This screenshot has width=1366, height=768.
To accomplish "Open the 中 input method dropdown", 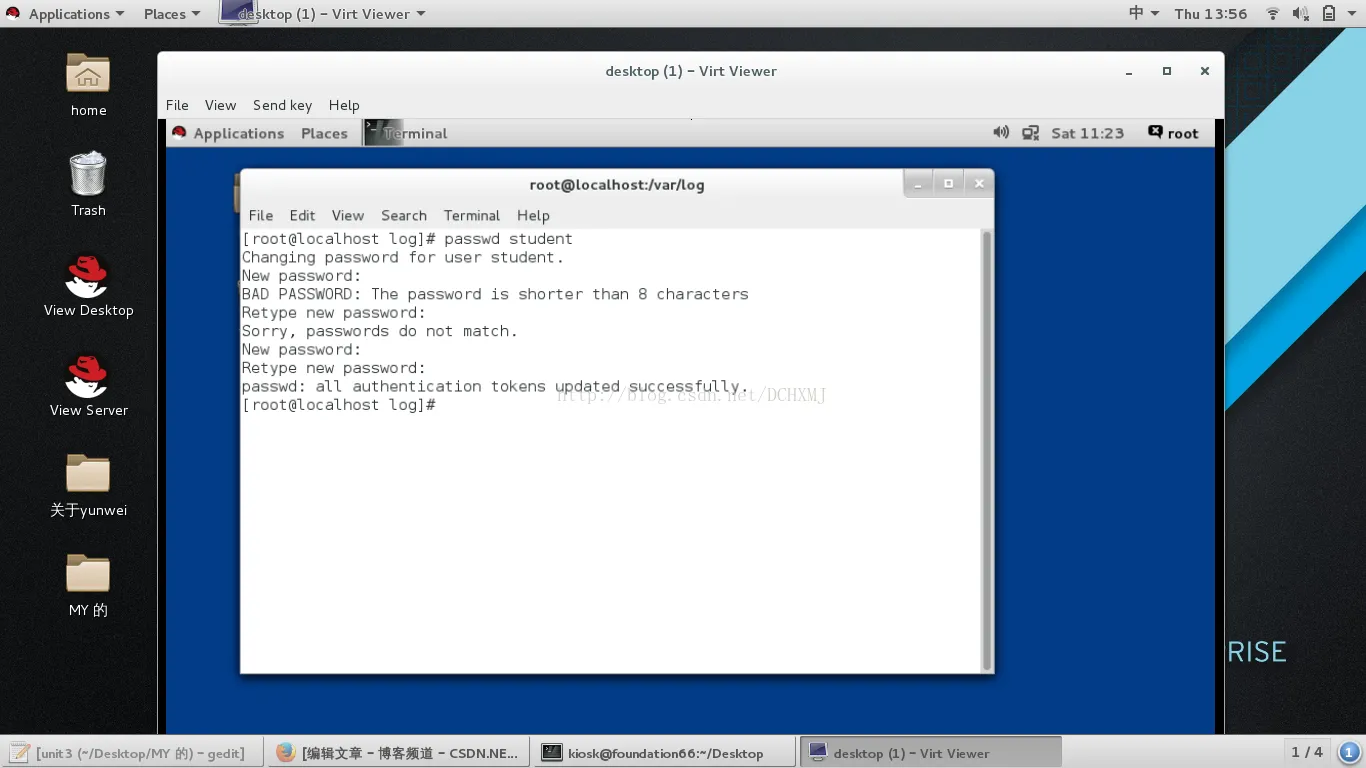I will [1144, 14].
